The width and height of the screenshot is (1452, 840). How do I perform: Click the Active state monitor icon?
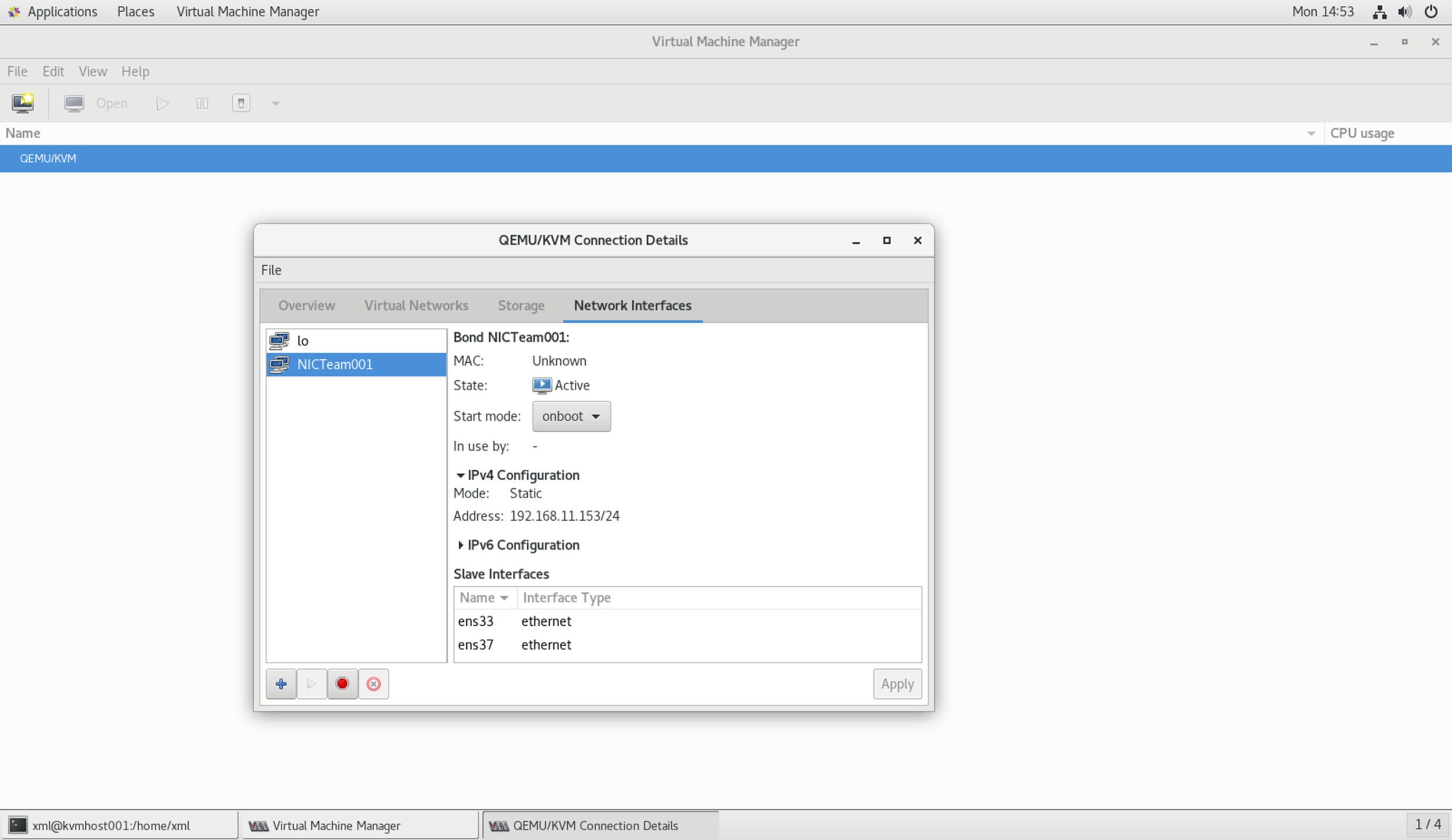pyautogui.click(x=542, y=385)
